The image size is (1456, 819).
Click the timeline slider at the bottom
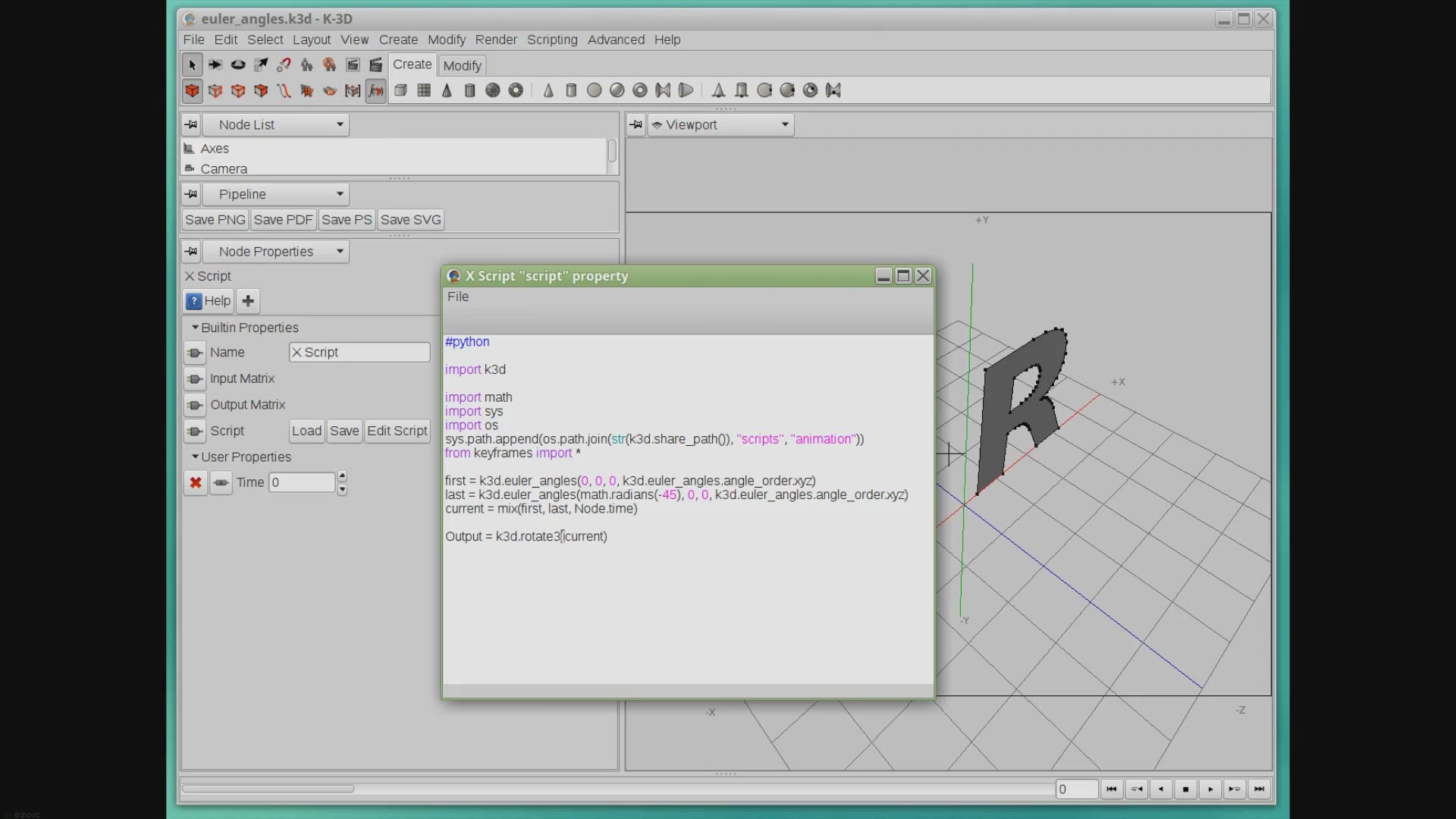point(268,789)
